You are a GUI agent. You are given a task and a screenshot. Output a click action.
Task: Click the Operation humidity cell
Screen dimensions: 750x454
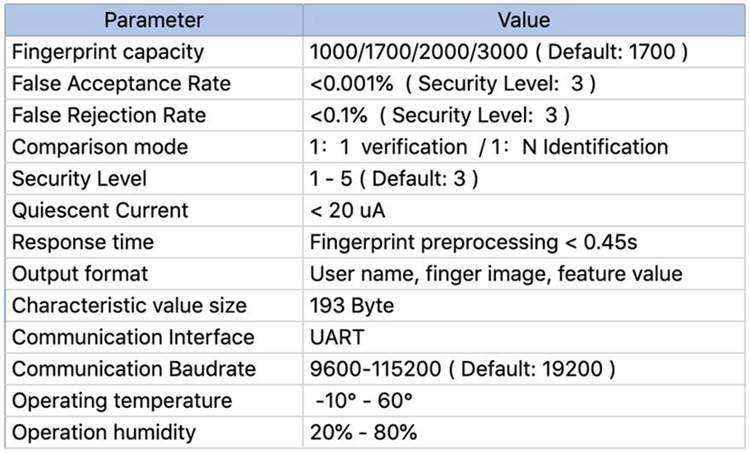(104, 433)
